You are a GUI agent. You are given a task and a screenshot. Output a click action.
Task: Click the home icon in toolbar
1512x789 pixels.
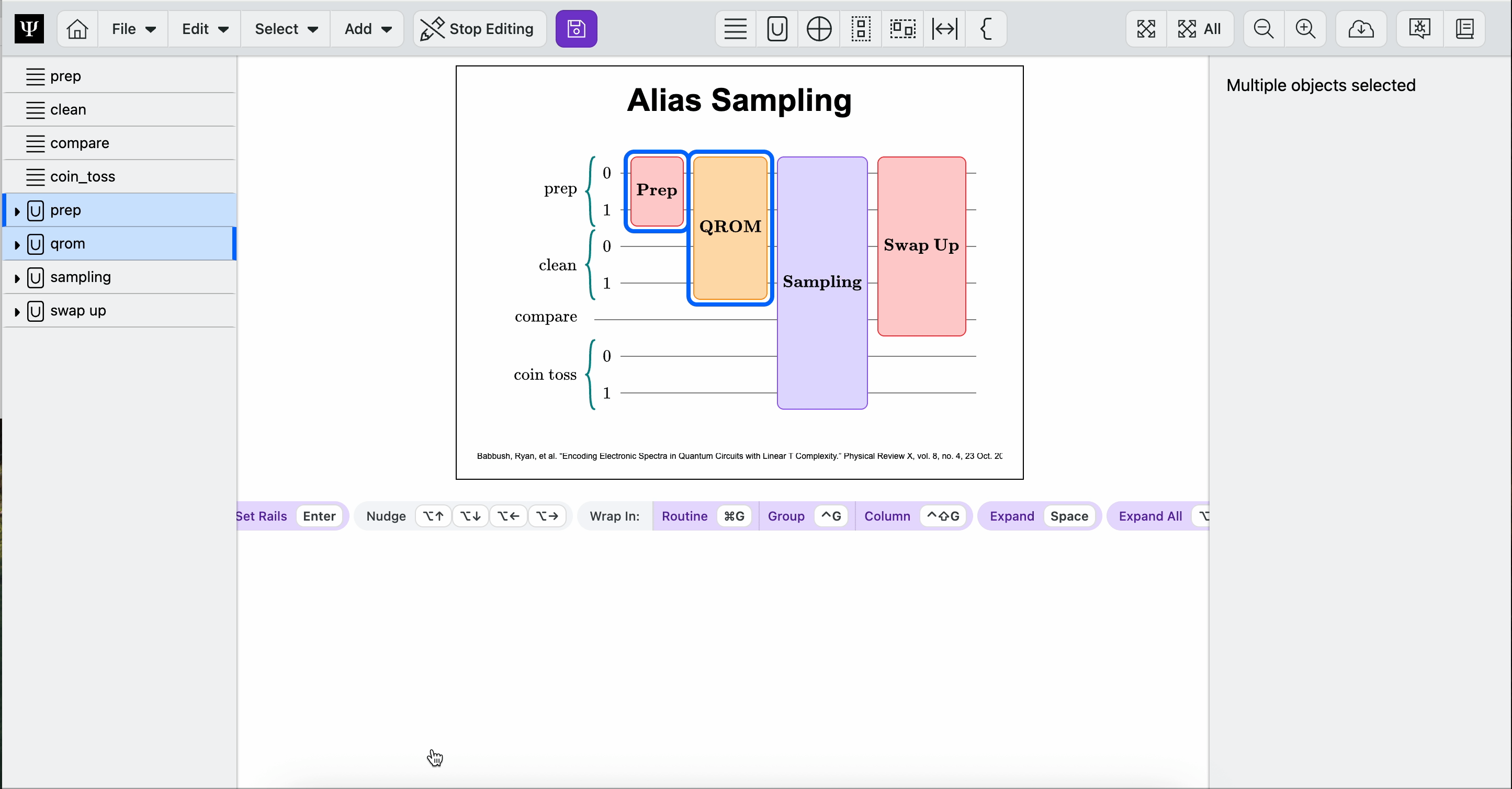77,29
